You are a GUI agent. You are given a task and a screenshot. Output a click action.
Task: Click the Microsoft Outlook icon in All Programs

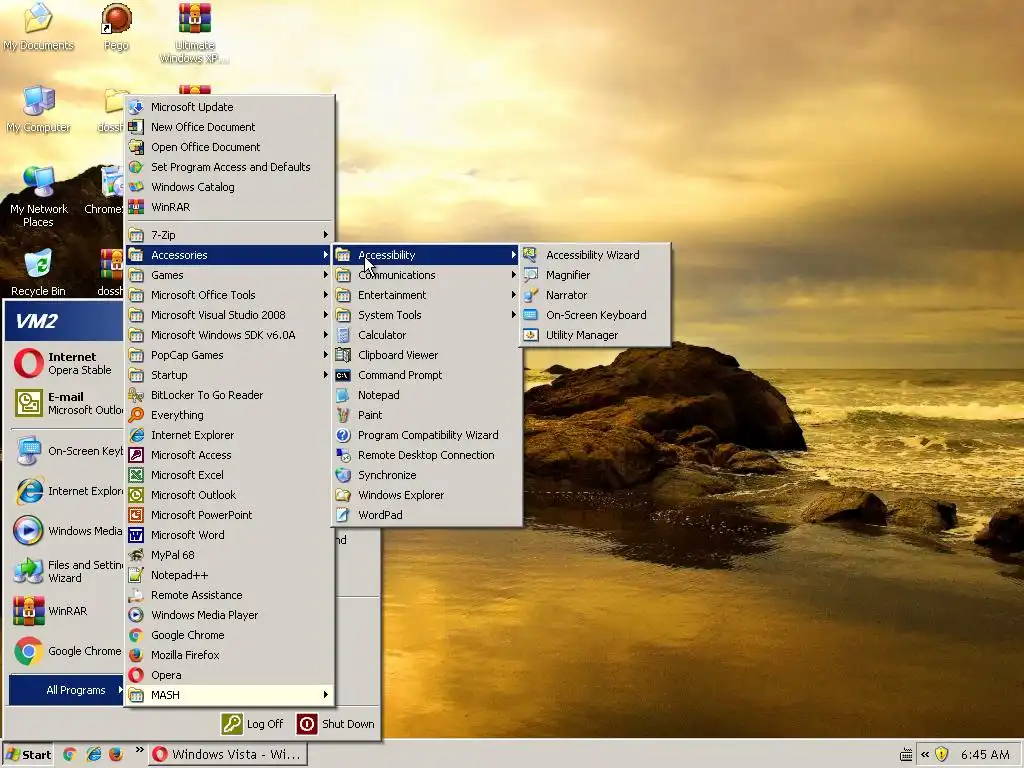click(x=136, y=495)
